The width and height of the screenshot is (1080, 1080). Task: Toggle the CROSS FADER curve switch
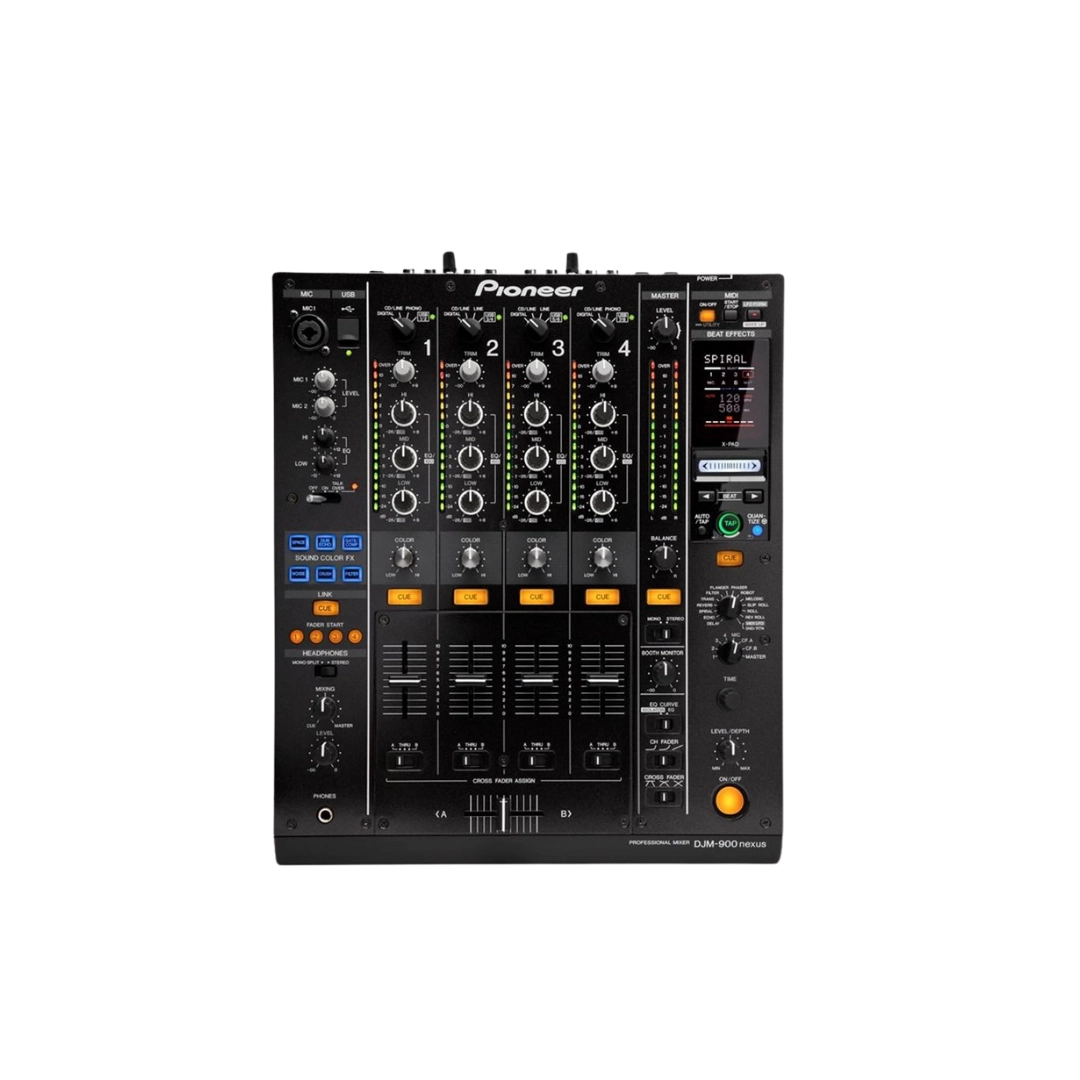[664, 797]
